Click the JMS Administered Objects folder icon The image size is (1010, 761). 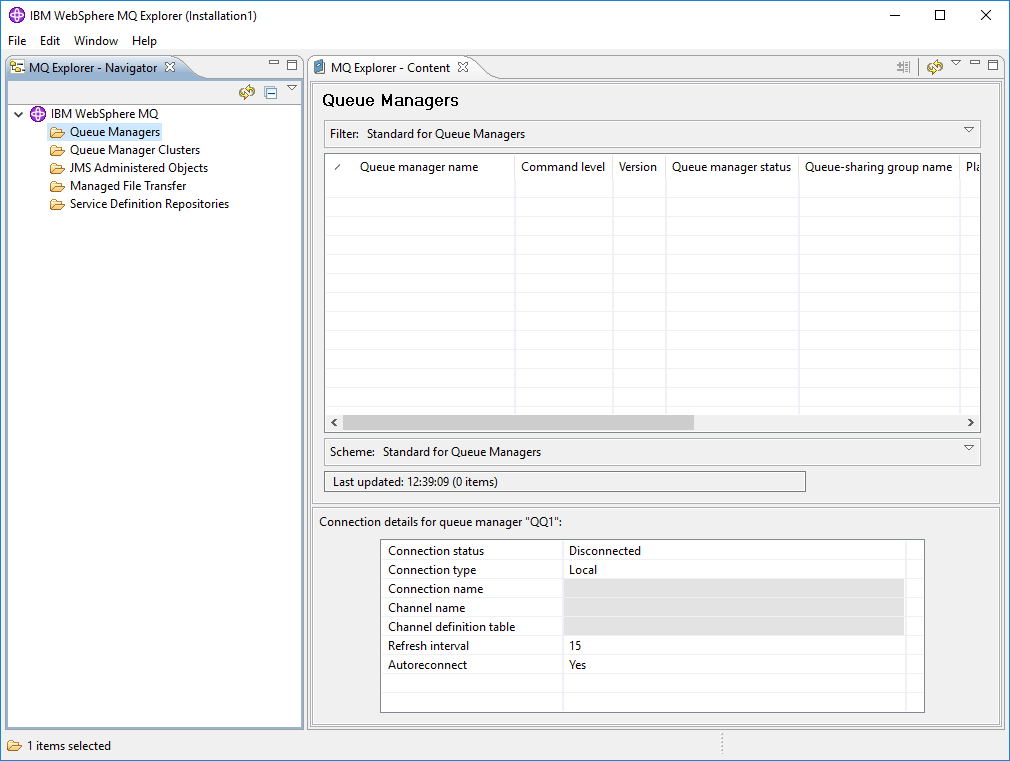(57, 169)
